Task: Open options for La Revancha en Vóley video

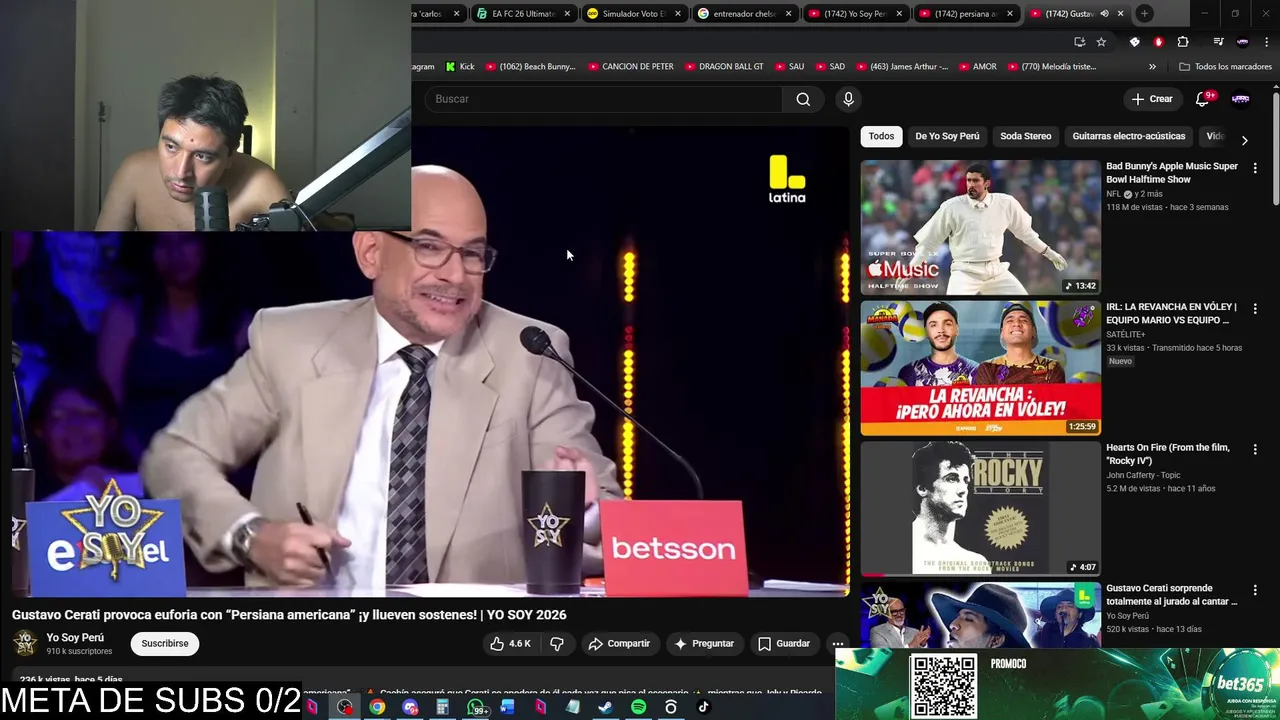Action: 1255,309
